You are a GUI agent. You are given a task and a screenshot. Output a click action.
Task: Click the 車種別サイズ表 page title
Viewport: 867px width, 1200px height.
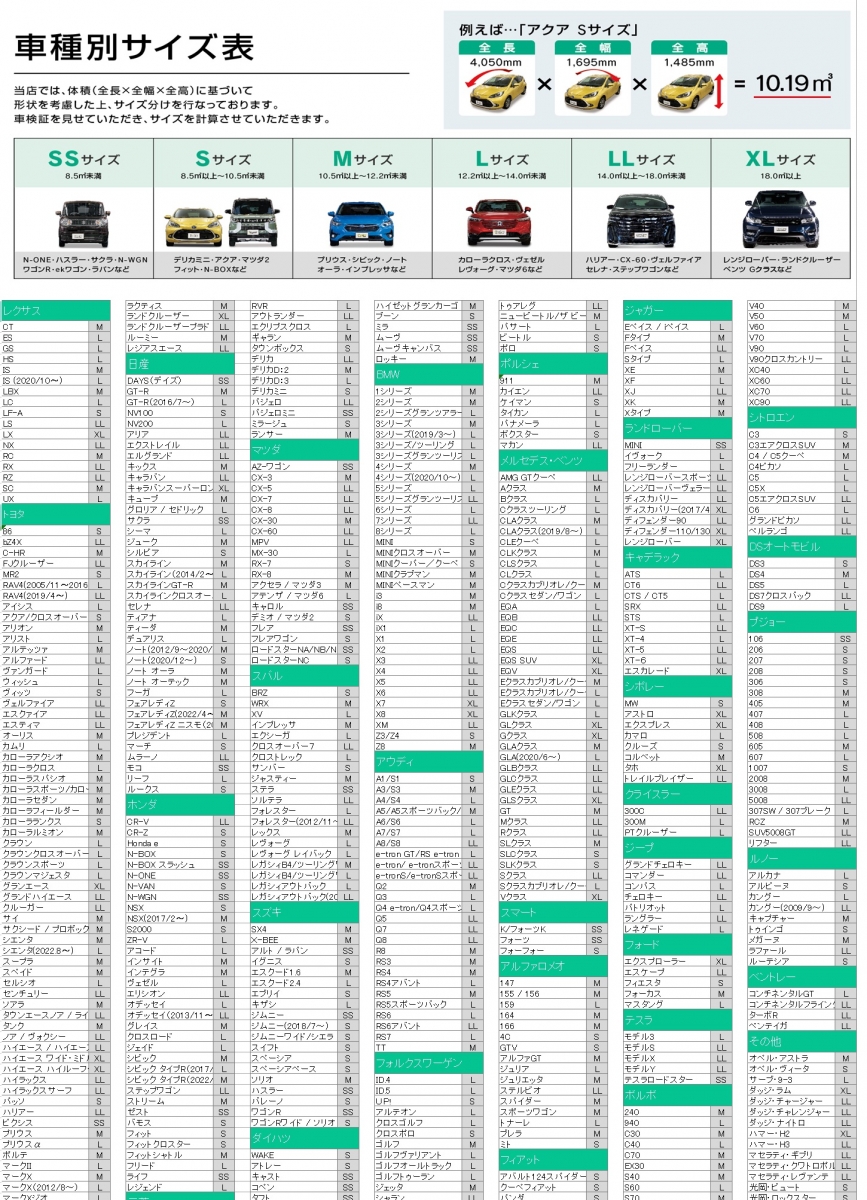click(x=134, y=46)
